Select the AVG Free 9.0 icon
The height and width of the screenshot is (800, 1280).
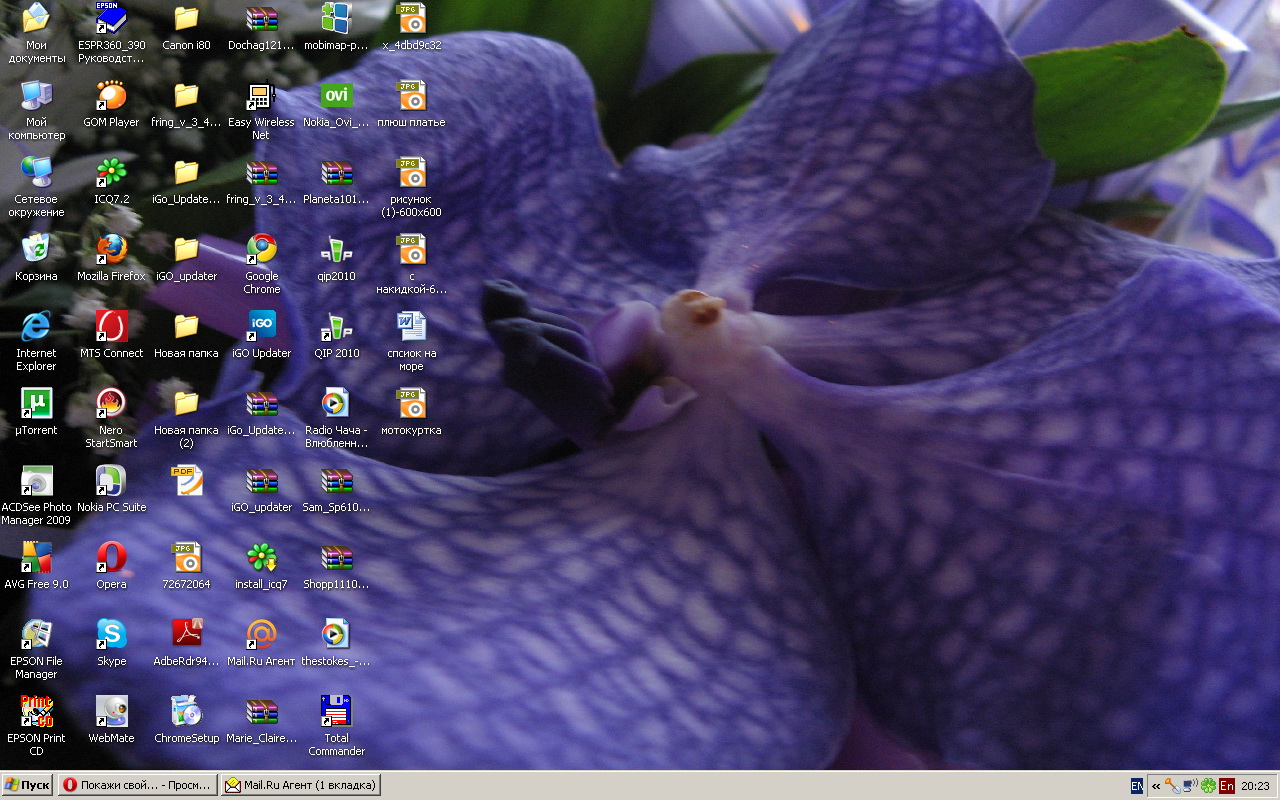[36, 558]
